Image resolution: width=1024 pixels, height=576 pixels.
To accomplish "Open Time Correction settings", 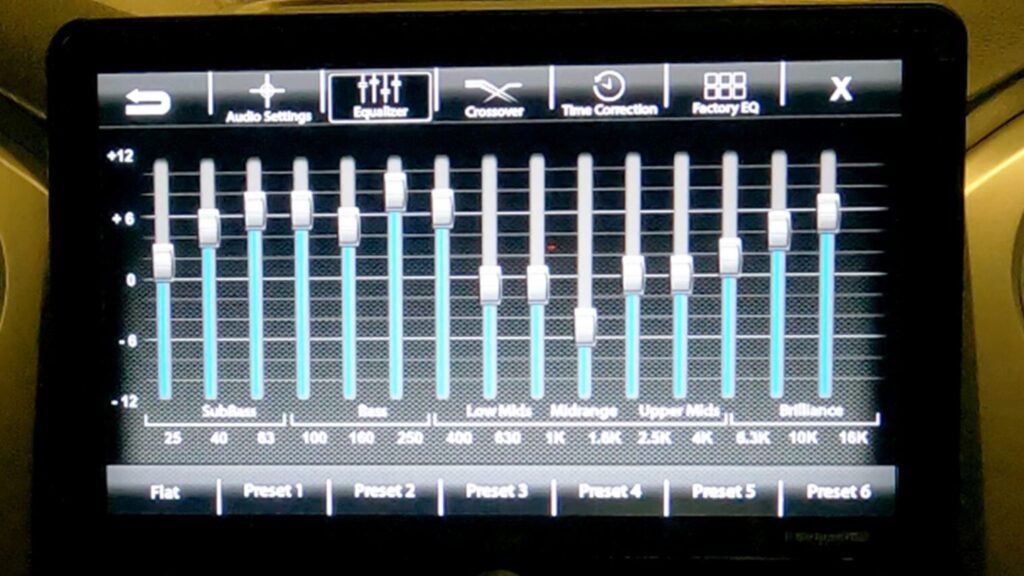I will click(x=609, y=95).
